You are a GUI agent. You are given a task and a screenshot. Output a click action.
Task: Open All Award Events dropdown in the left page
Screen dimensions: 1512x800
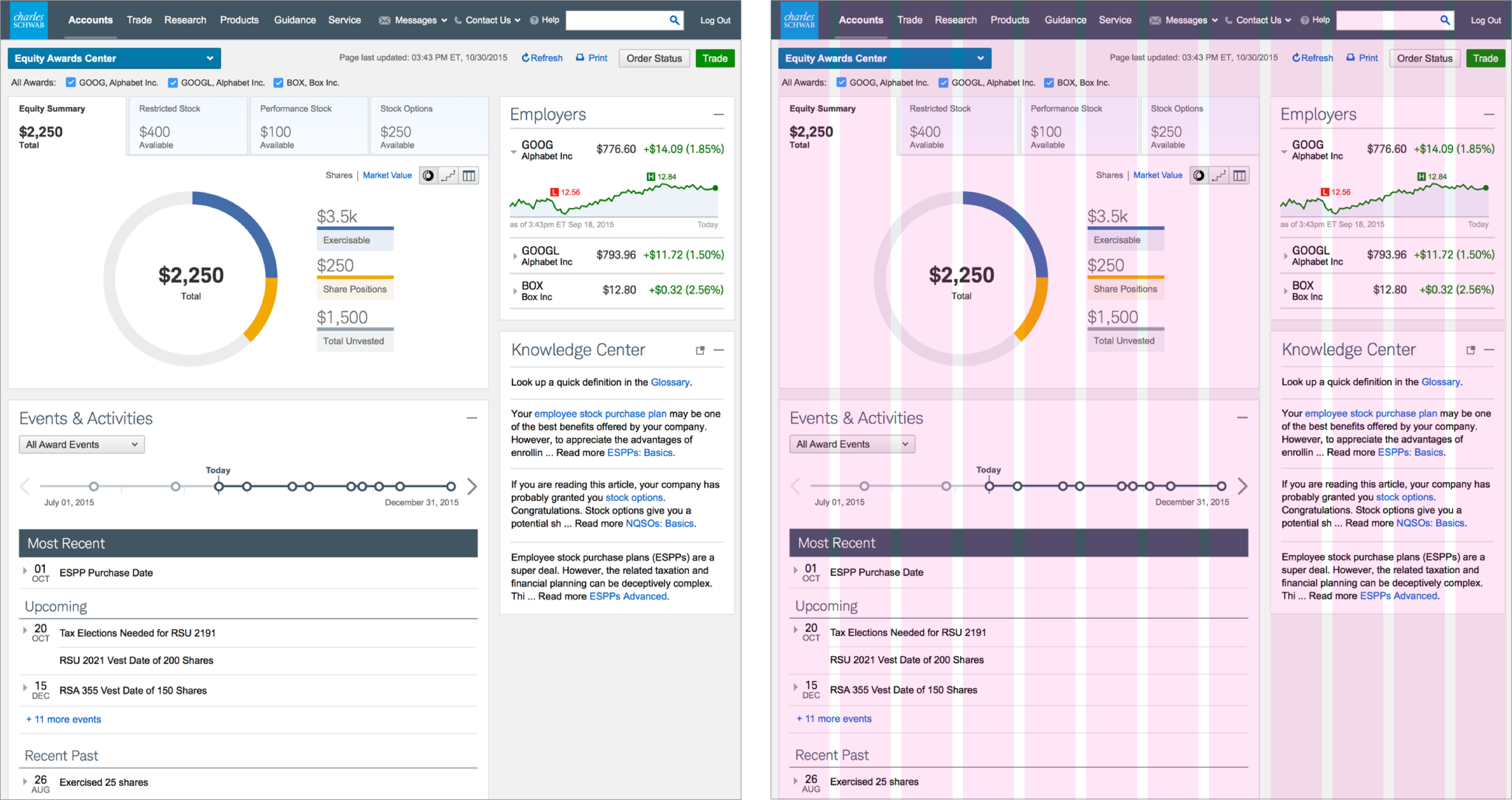click(x=82, y=445)
